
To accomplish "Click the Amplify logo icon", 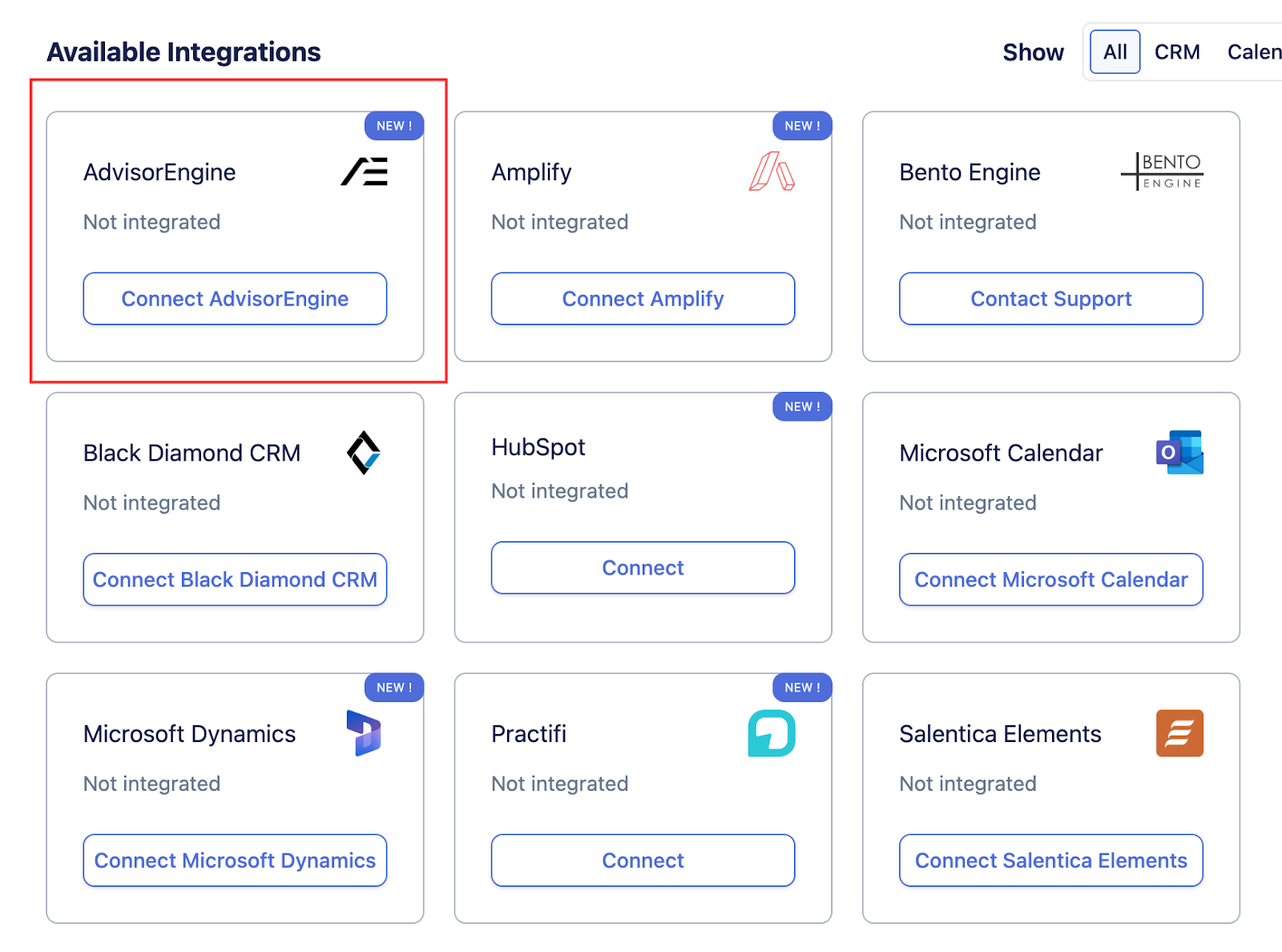I will click(x=771, y=171).
